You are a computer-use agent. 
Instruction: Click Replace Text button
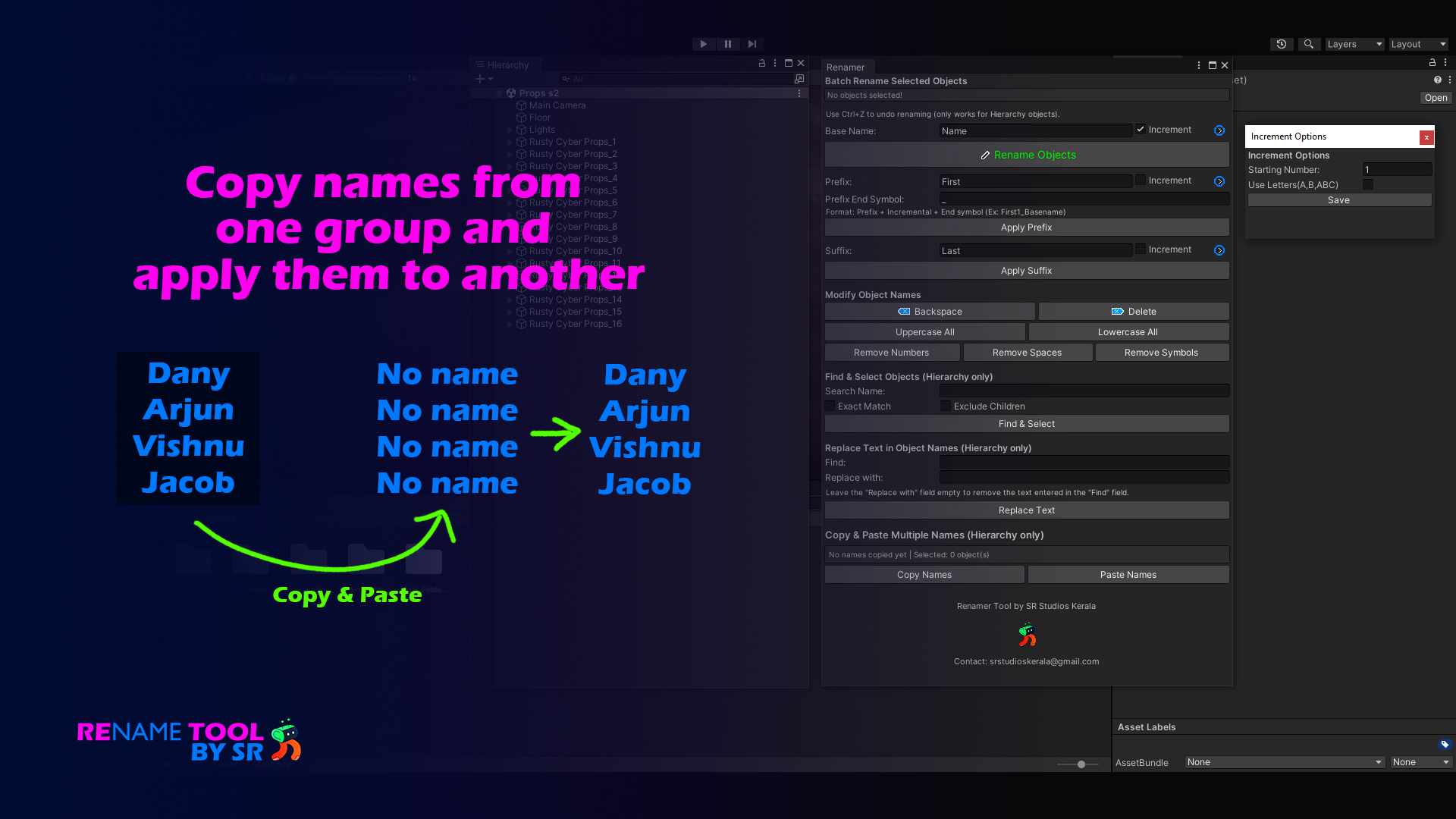(x=1027, y=510)
